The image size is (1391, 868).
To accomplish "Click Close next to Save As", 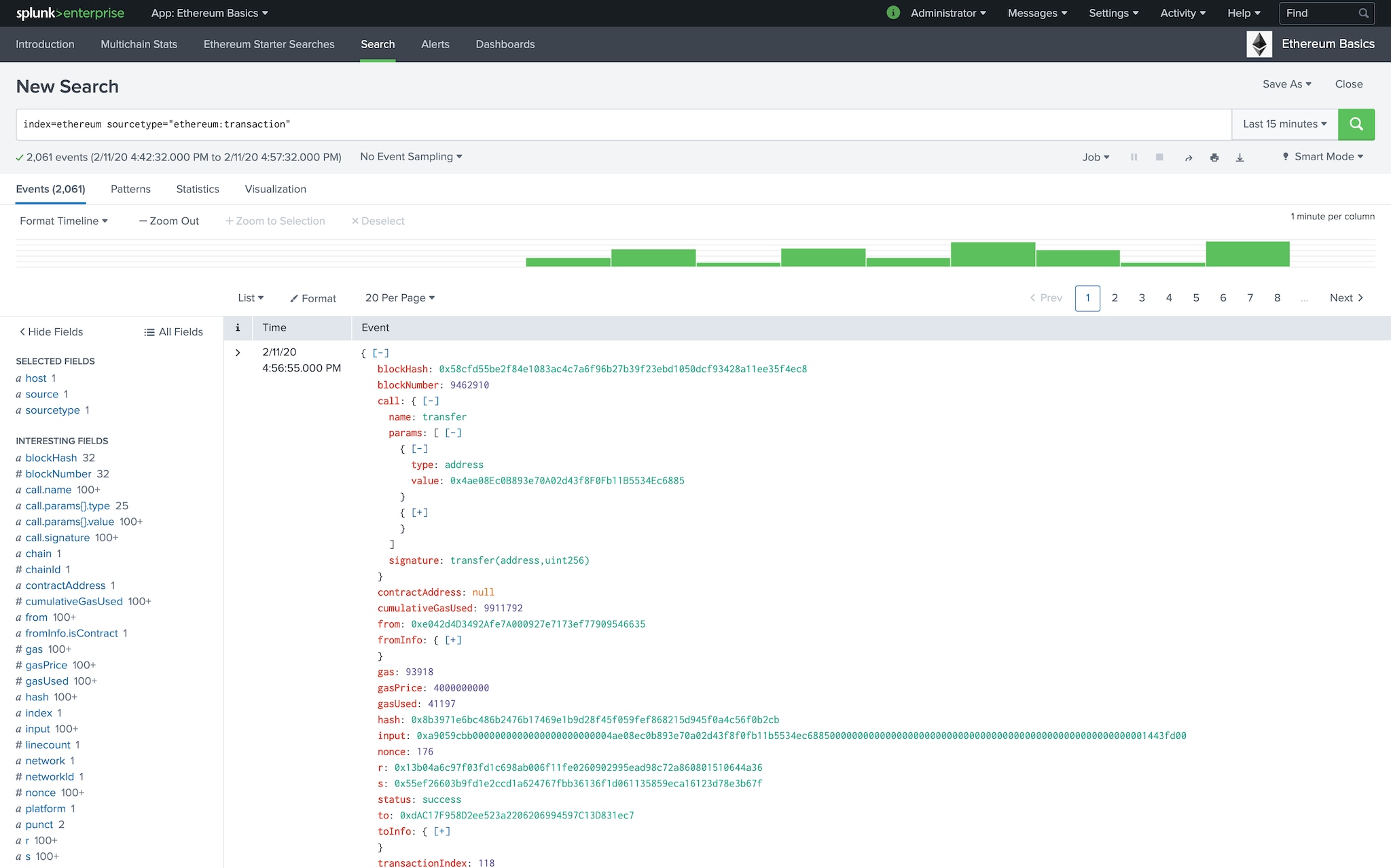I will tap(1348, 84).
